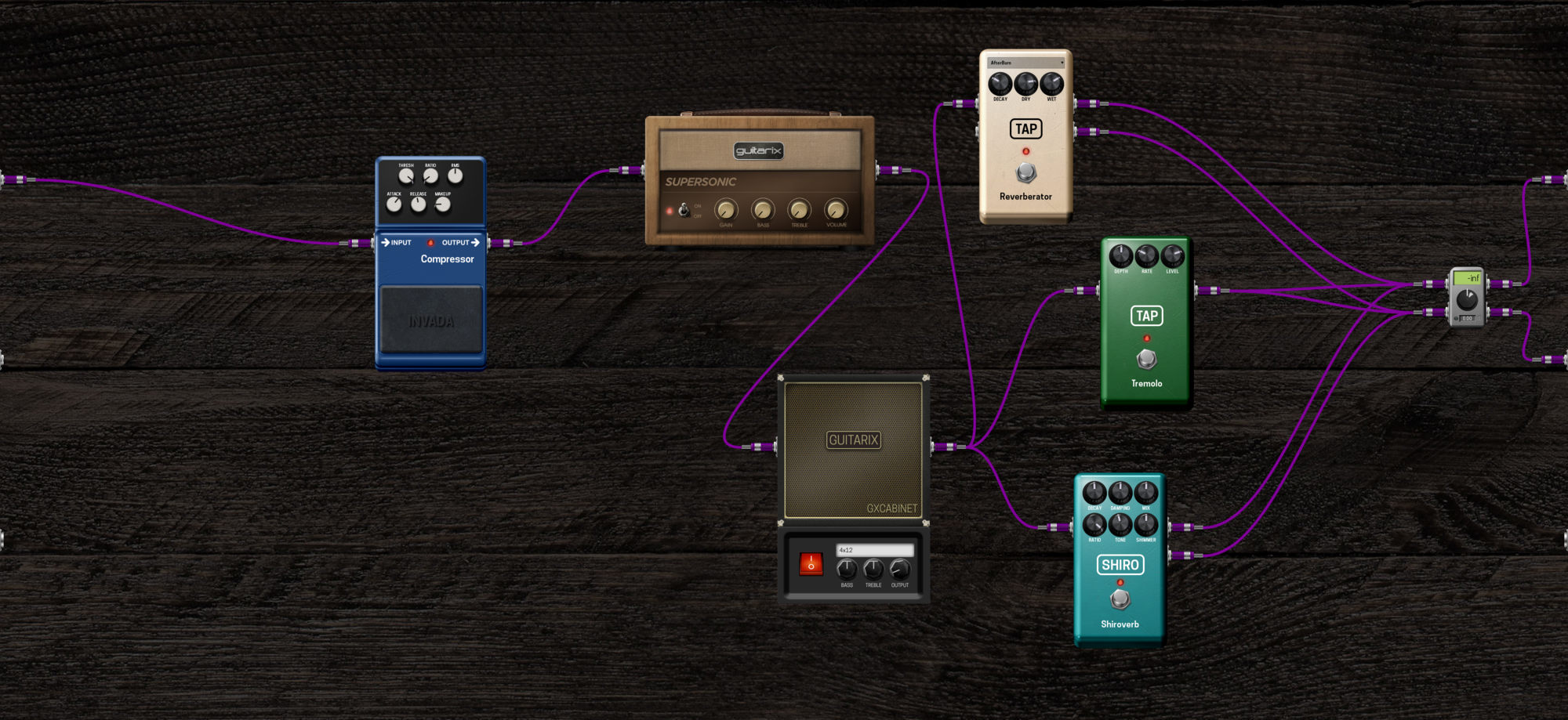1568x720 pixels.
Task: Click the Shiroverb MIX knob
Action: [x=1146, y=493]
